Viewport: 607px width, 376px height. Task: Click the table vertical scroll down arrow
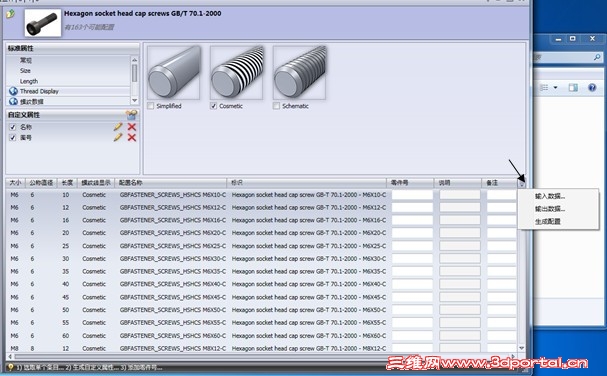[521, 348]
